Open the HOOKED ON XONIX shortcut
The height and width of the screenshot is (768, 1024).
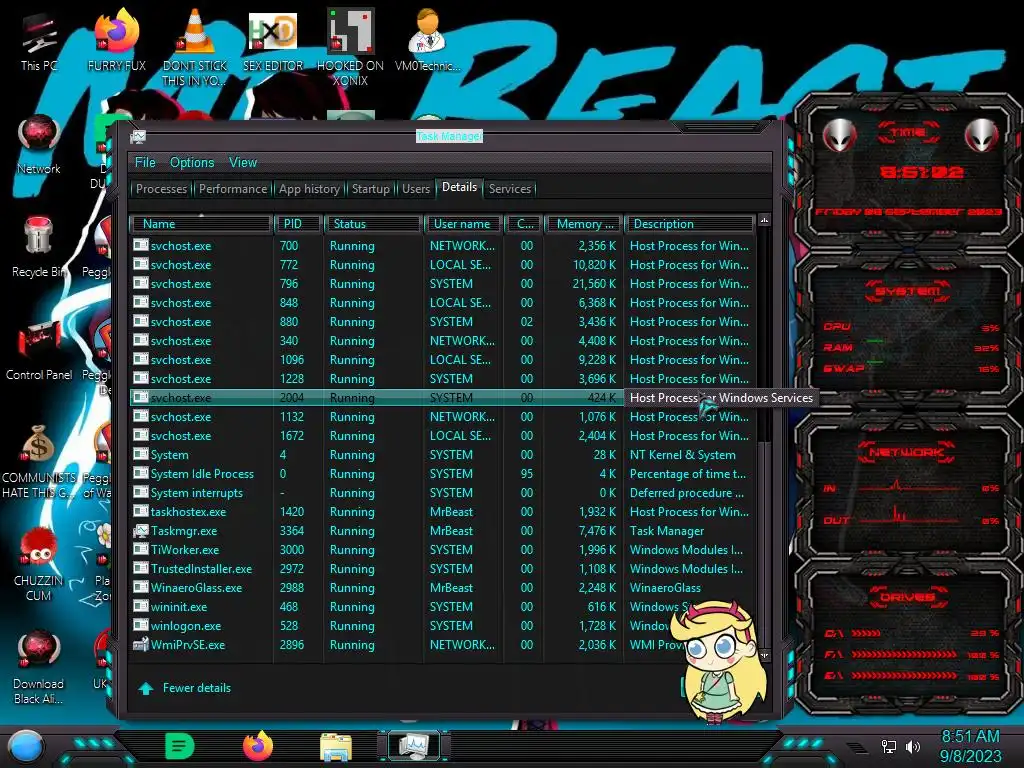(x=350, y=47)
